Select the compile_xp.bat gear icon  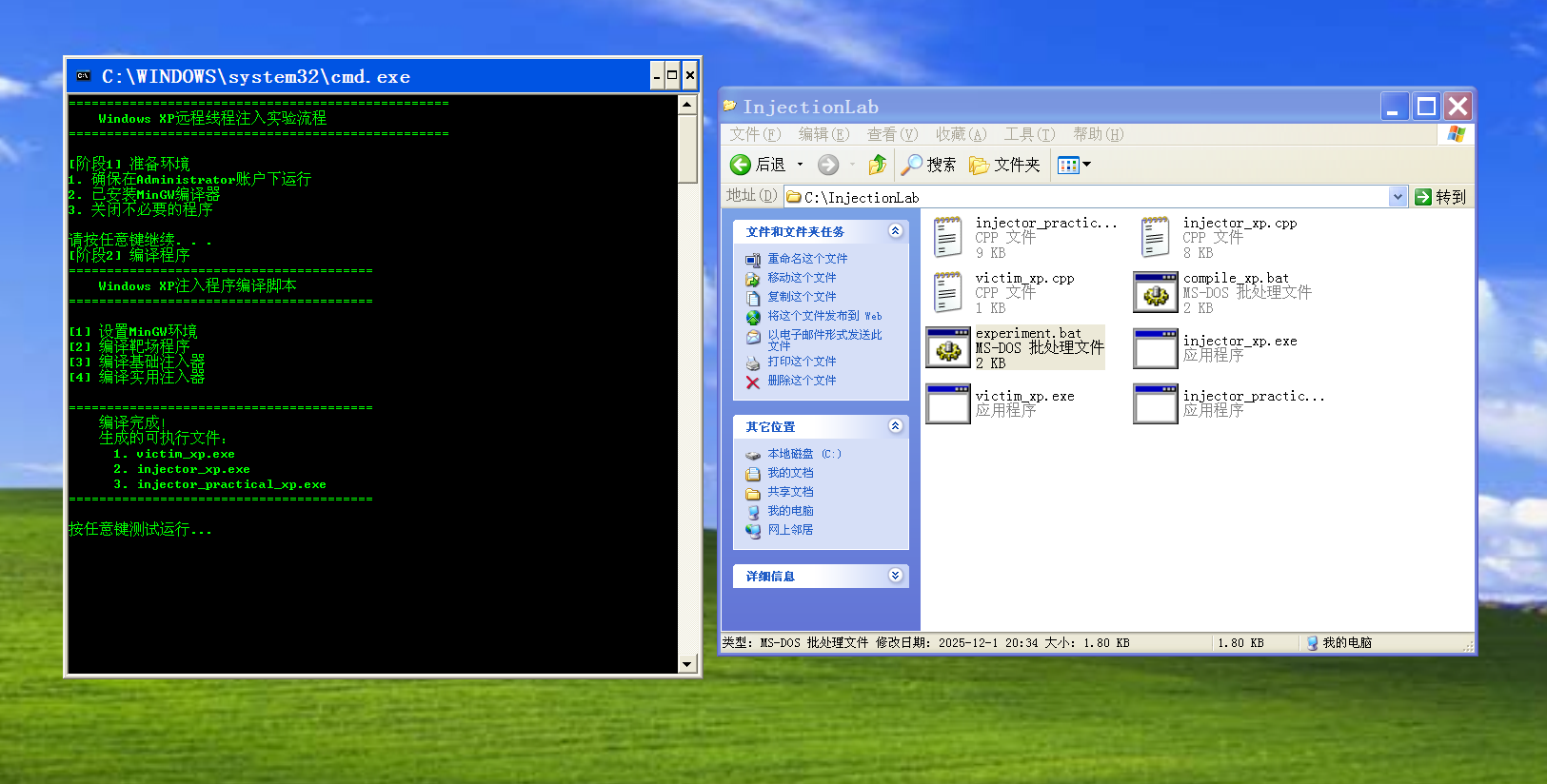pos(1156,292)
